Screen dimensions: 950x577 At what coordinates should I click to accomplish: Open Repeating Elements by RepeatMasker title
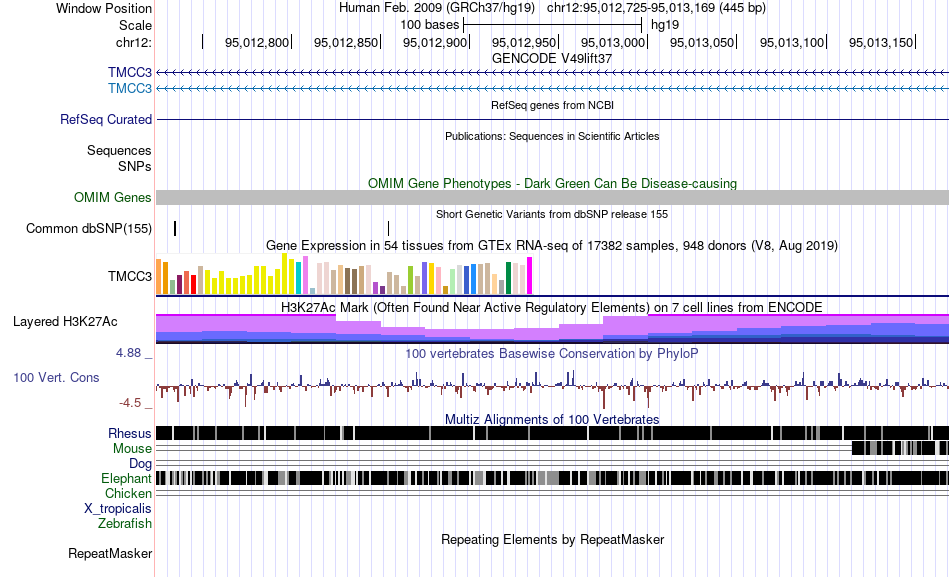553,539
